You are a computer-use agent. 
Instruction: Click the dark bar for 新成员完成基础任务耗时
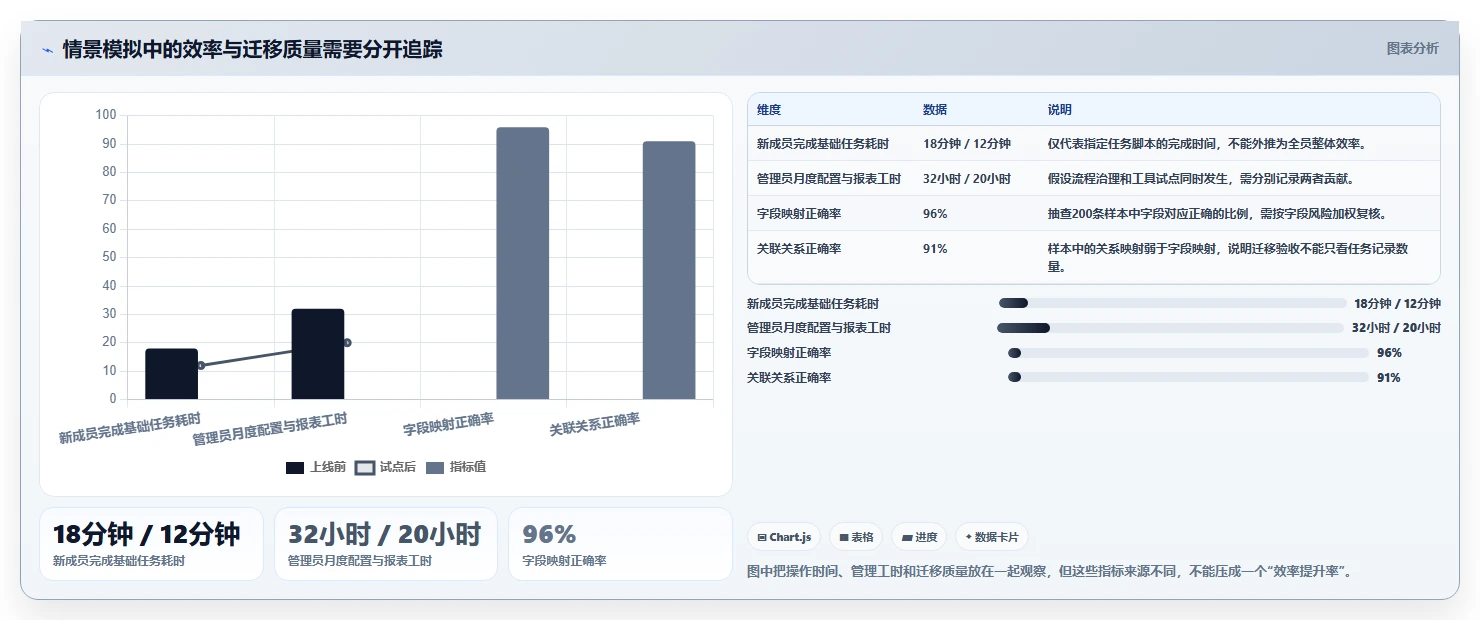pyautogui.click(x=171, y=374)
